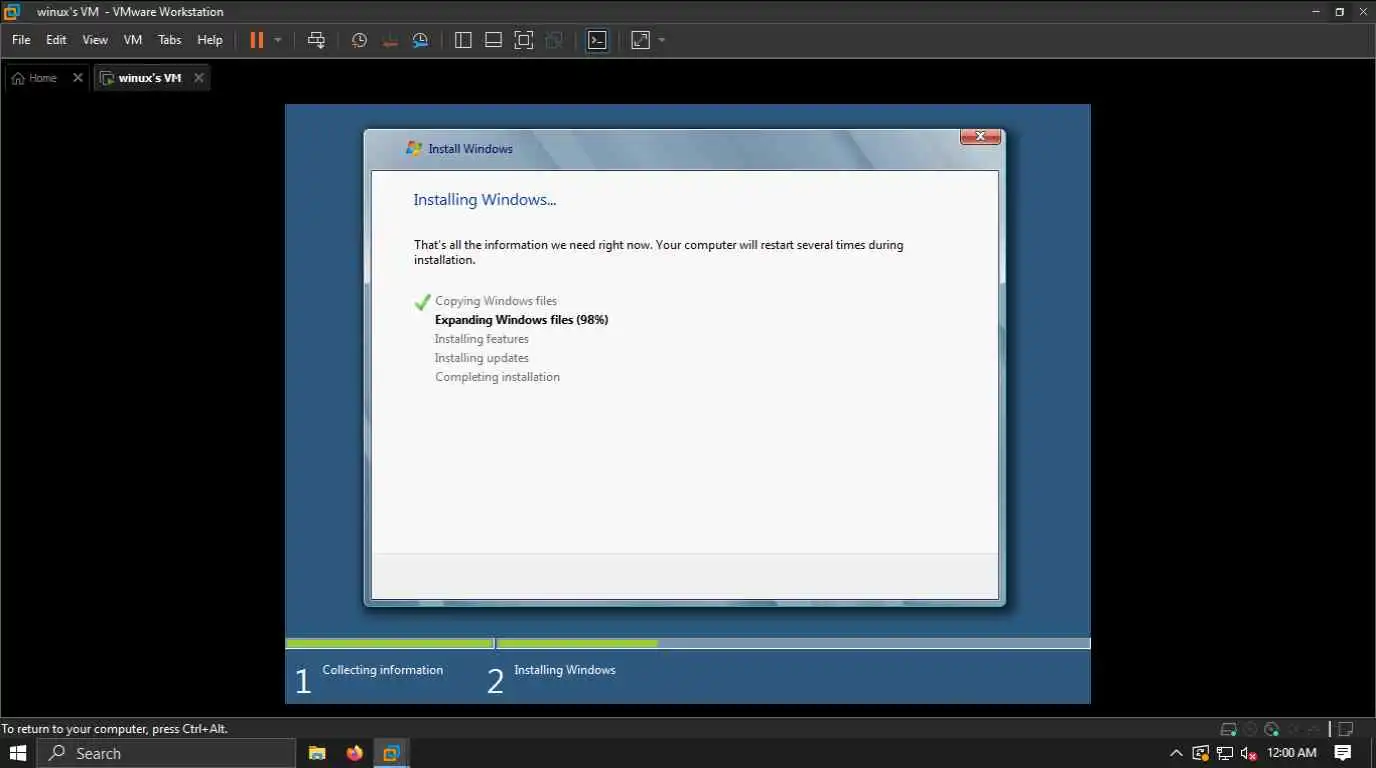Open the View menu

[95, 40]
